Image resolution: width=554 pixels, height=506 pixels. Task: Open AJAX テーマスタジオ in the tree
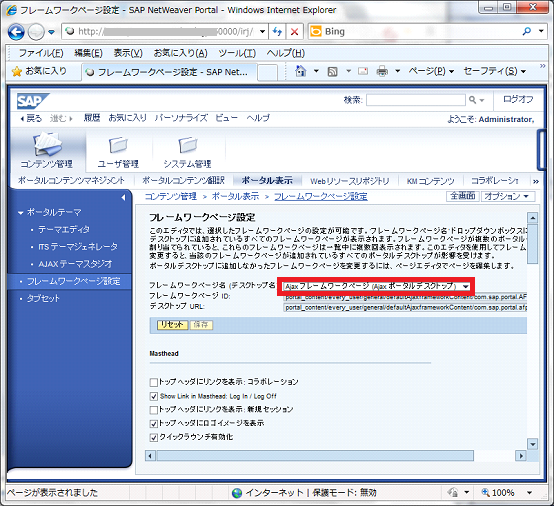click(x=75, y=264)
